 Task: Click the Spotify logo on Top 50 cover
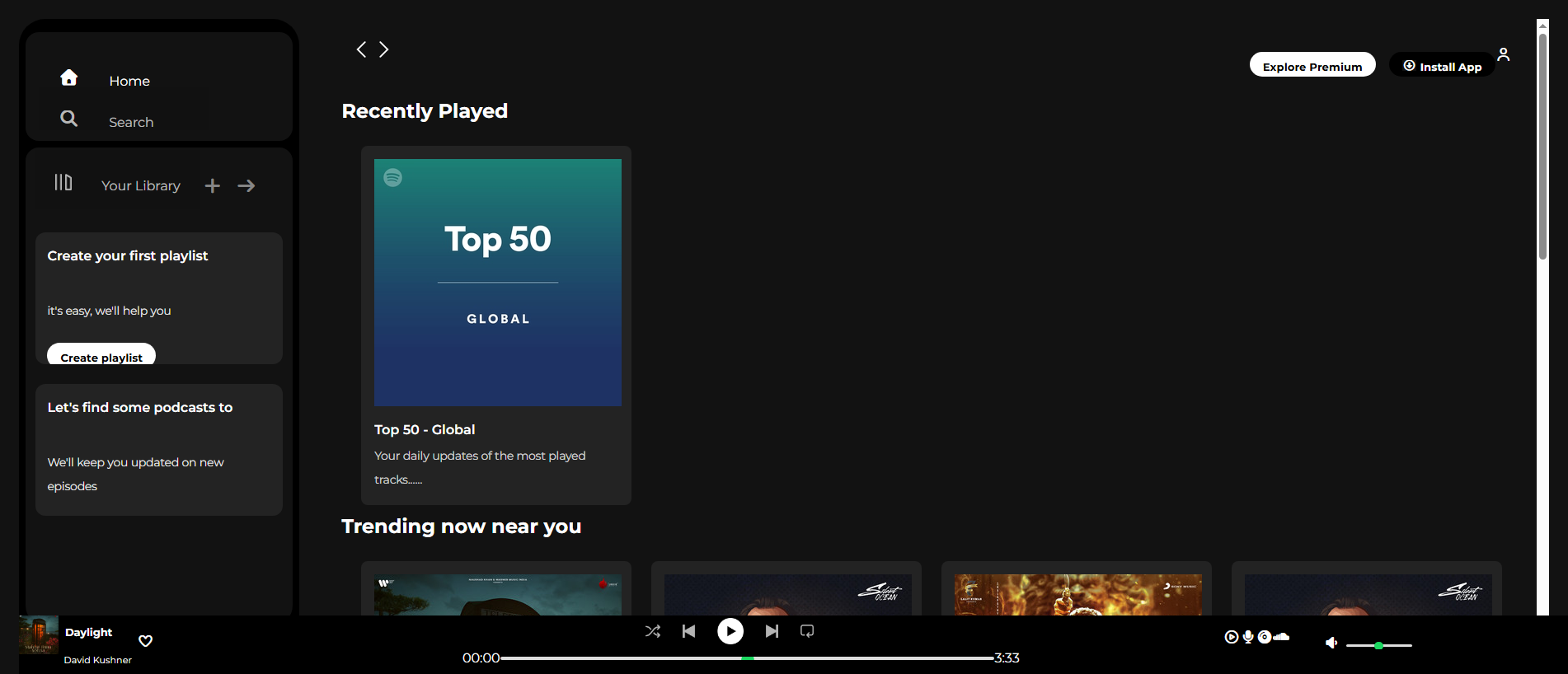point(393,177)
